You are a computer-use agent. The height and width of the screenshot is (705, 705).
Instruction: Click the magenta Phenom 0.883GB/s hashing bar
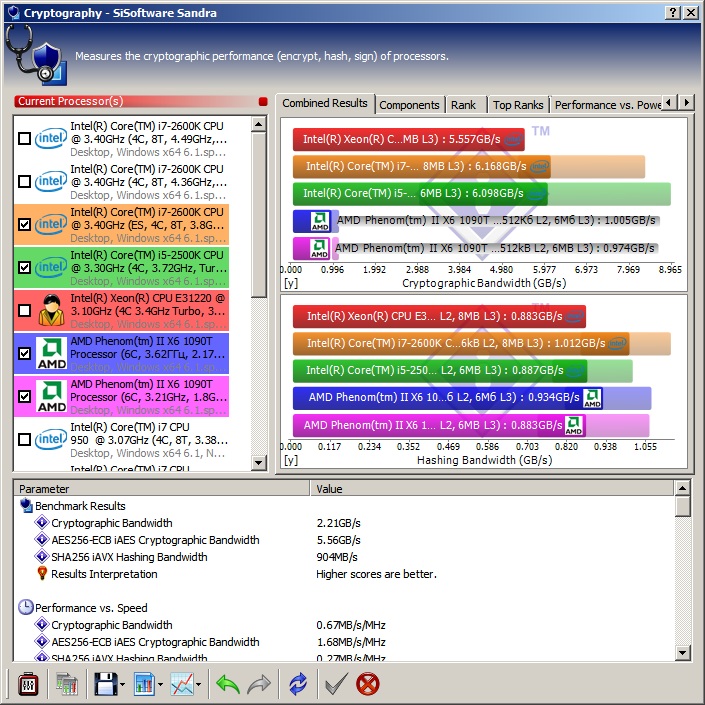point(438,425)
